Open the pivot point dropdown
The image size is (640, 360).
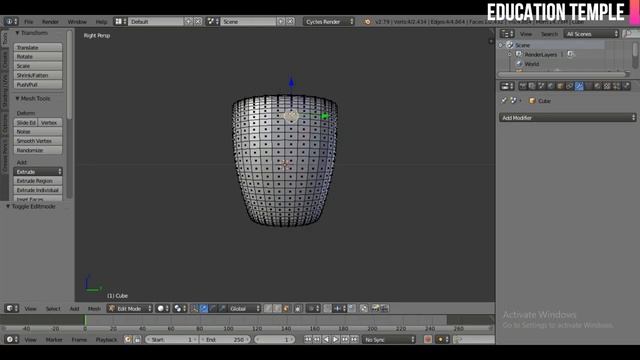pyautogui.click(x=180, y=308)
